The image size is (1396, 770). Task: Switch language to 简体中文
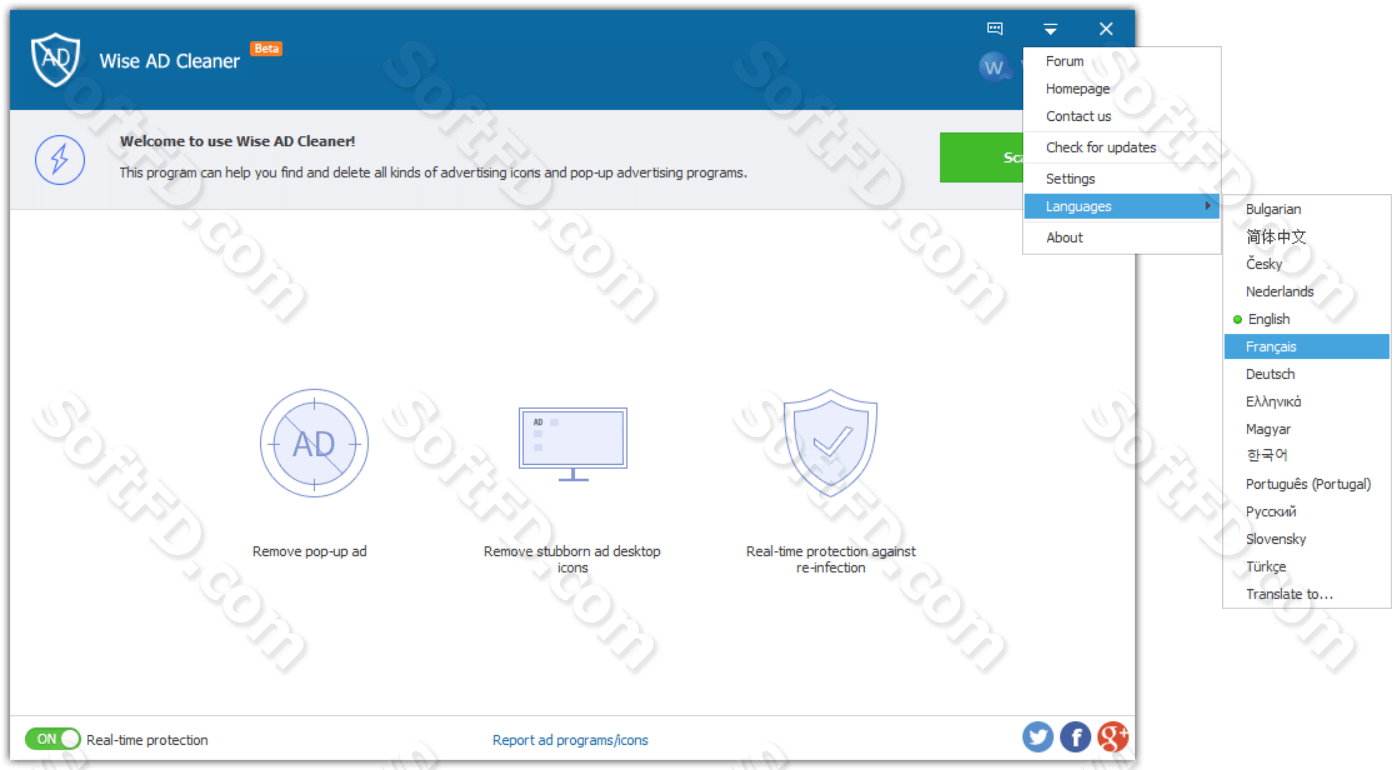click(1307, 237)
